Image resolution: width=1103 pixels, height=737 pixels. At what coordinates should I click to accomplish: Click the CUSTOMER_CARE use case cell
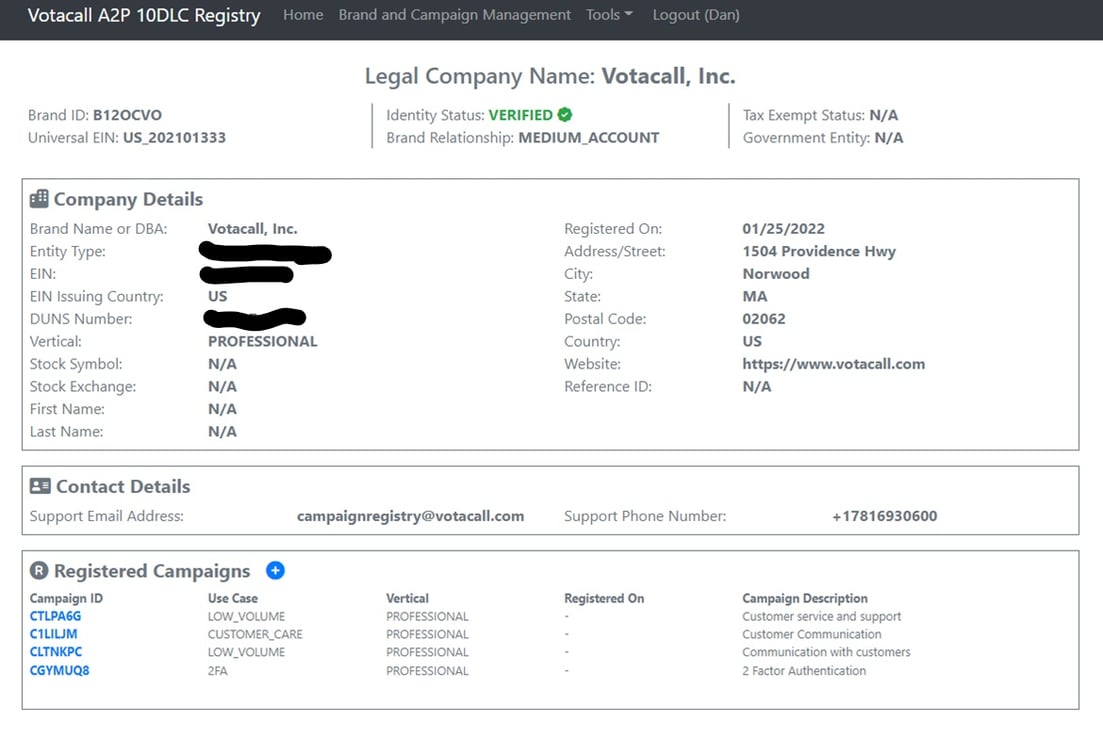(255, 634)
